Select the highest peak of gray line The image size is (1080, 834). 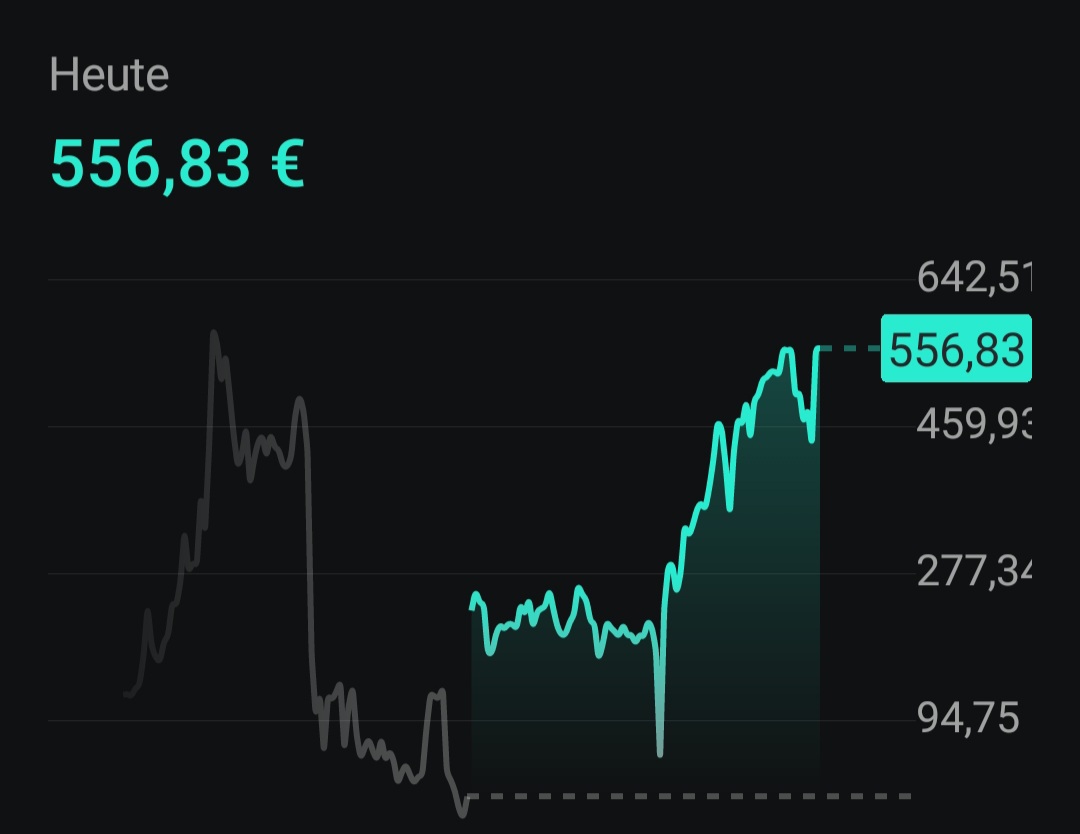[214, 334]
